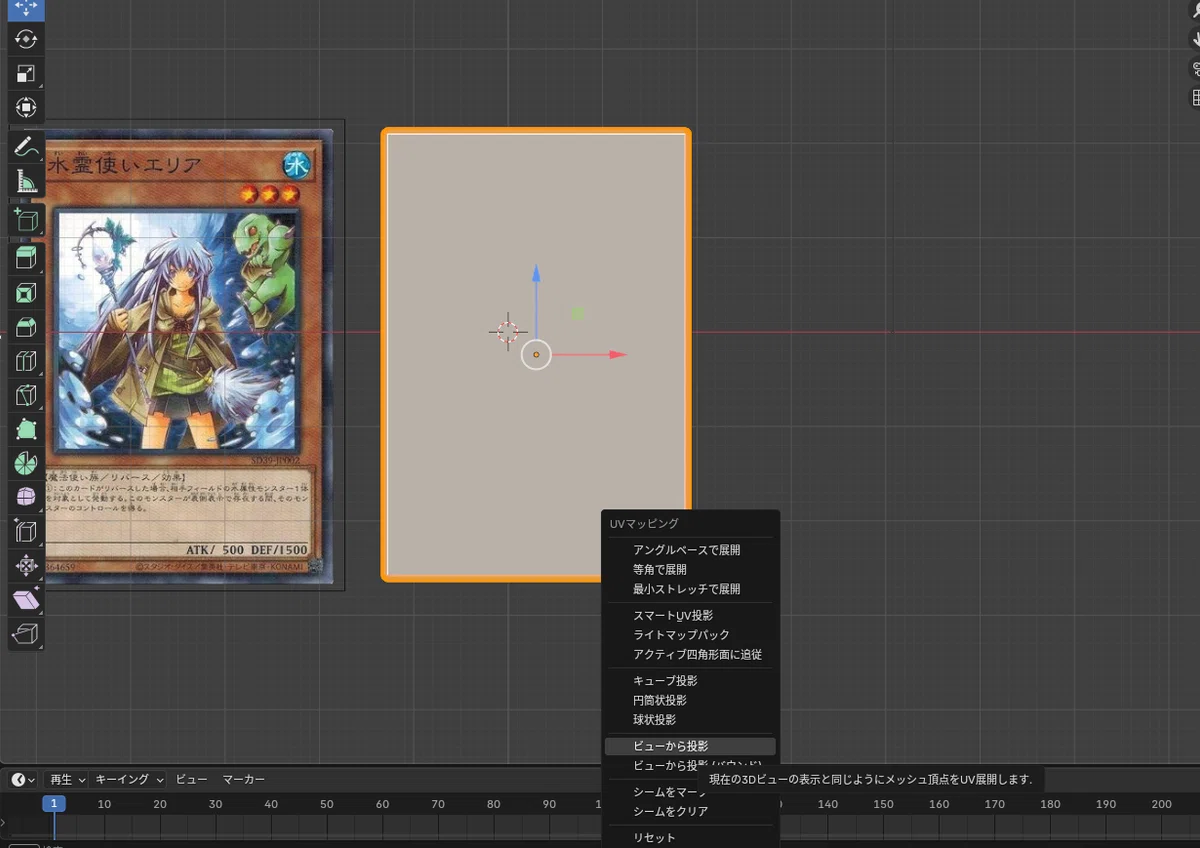Click the UVマッピング menu header
Image resolution: width=1200 pixels, height=848 pixels.
tap(644, 523)
